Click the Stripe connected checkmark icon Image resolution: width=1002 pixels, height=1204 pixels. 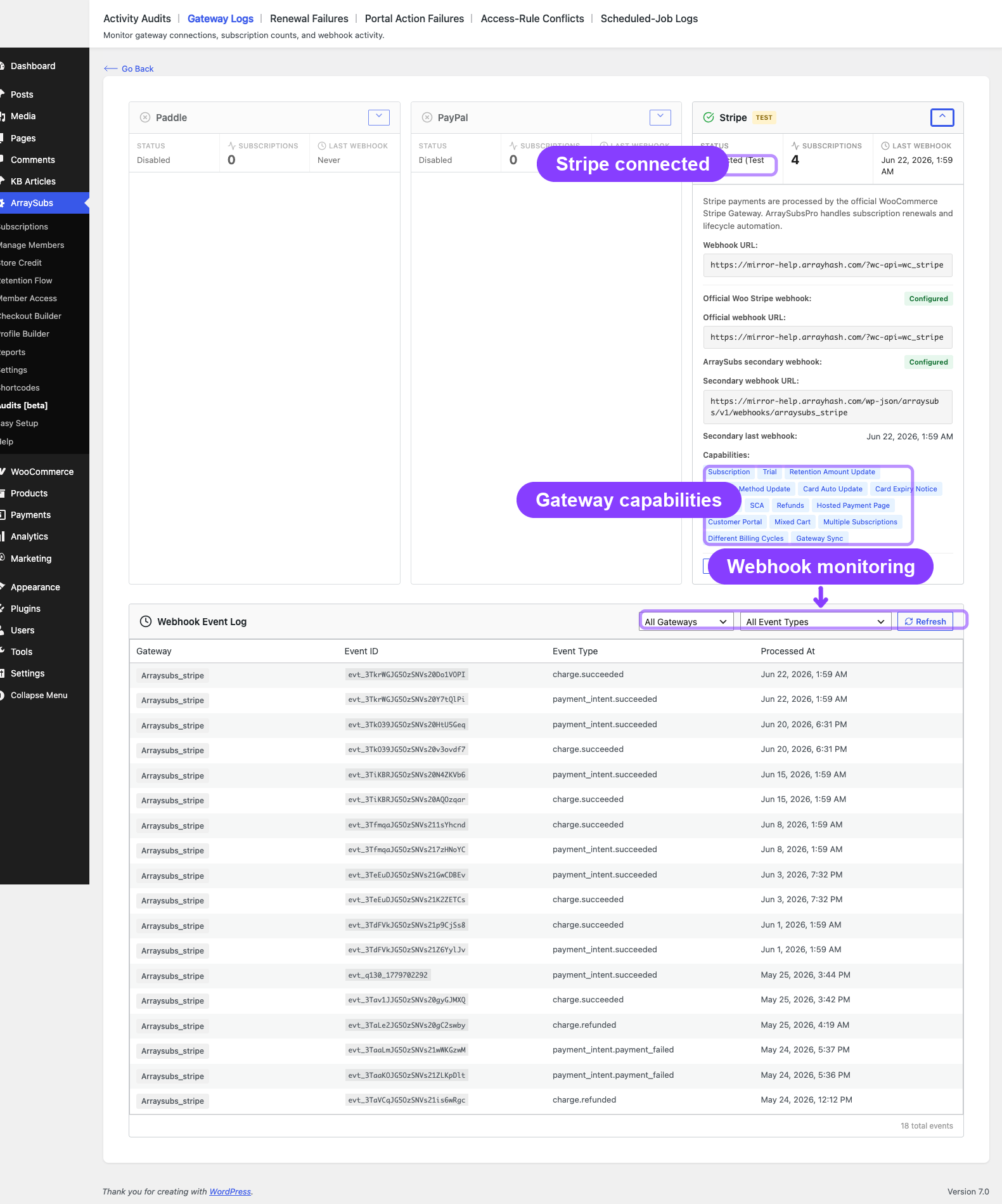(x=709, y=117)
